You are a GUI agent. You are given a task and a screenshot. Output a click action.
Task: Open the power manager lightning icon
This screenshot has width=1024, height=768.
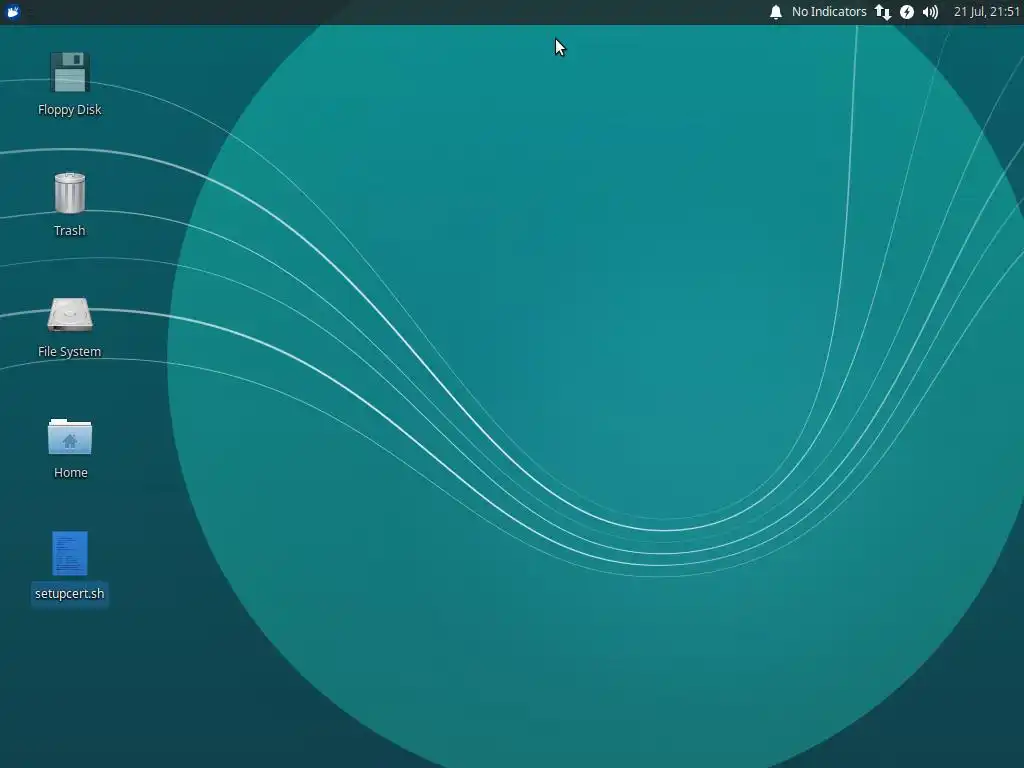[x=906, y=12]
